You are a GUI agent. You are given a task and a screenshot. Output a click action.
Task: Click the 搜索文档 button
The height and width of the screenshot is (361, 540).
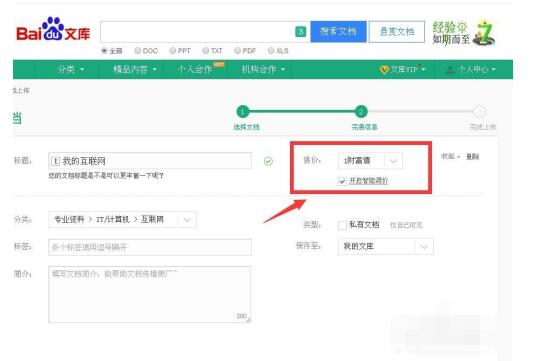[x=338, y=32]
